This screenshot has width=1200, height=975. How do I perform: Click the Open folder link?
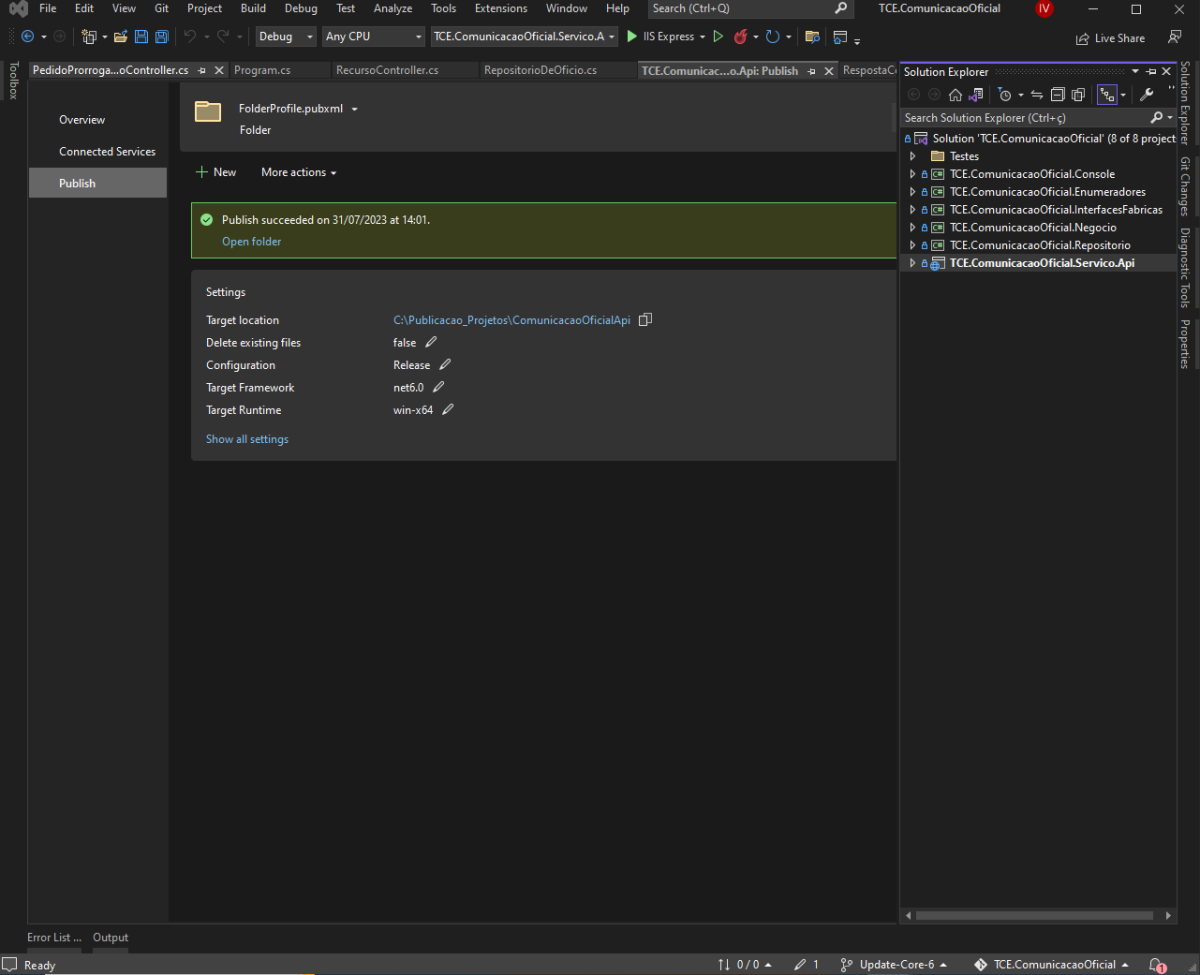point(251,241)
